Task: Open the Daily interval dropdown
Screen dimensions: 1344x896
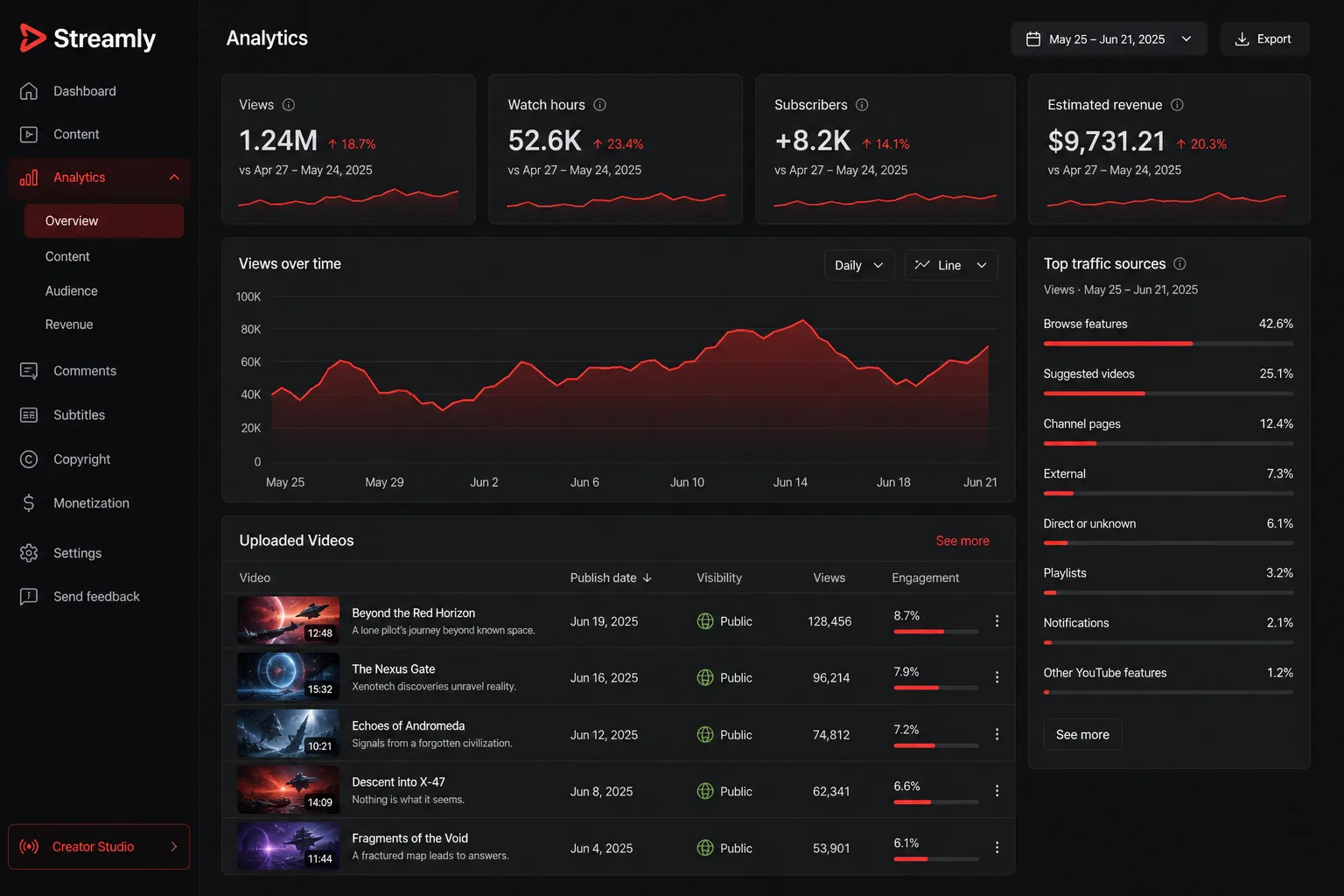Action: coord(859,265)
